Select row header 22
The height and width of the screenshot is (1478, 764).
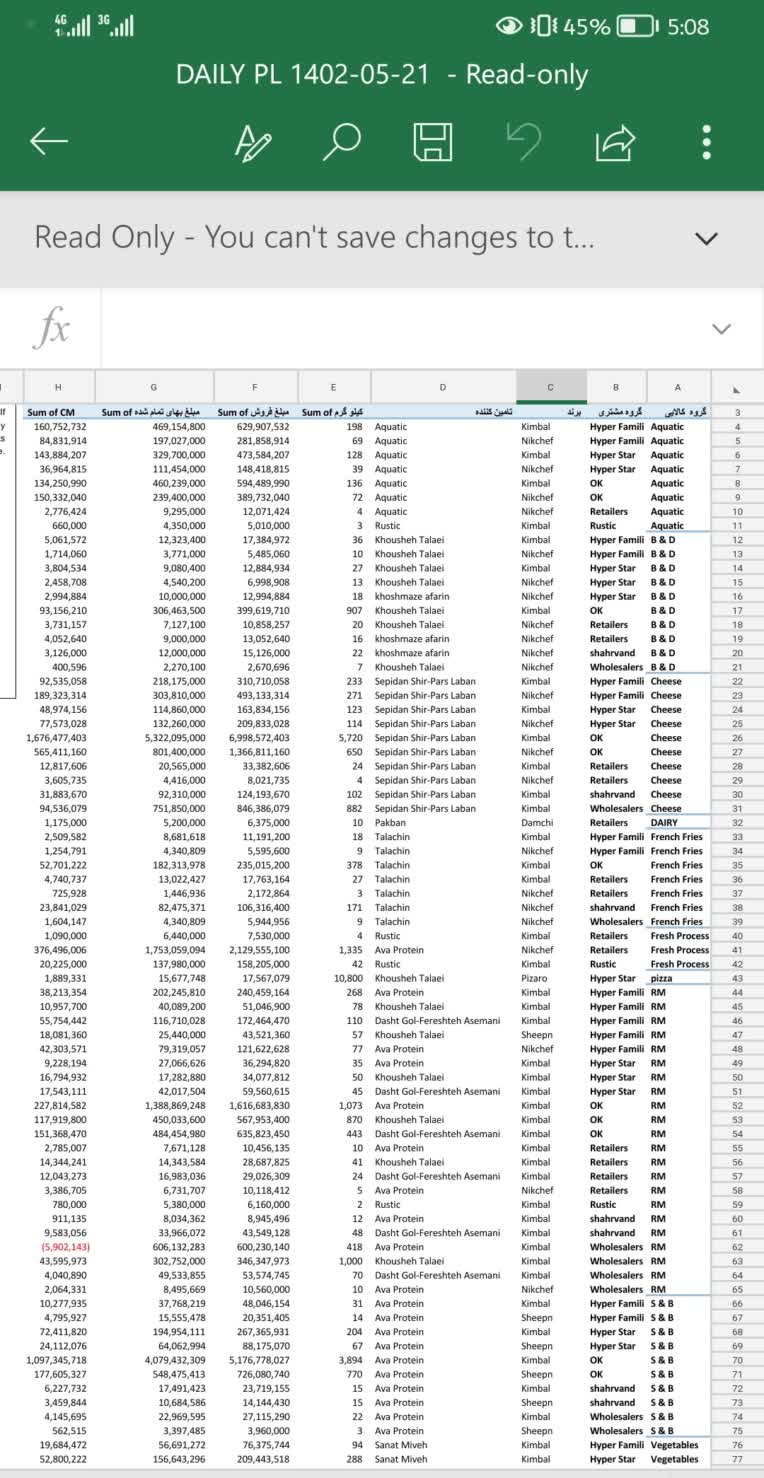(737, 681)
